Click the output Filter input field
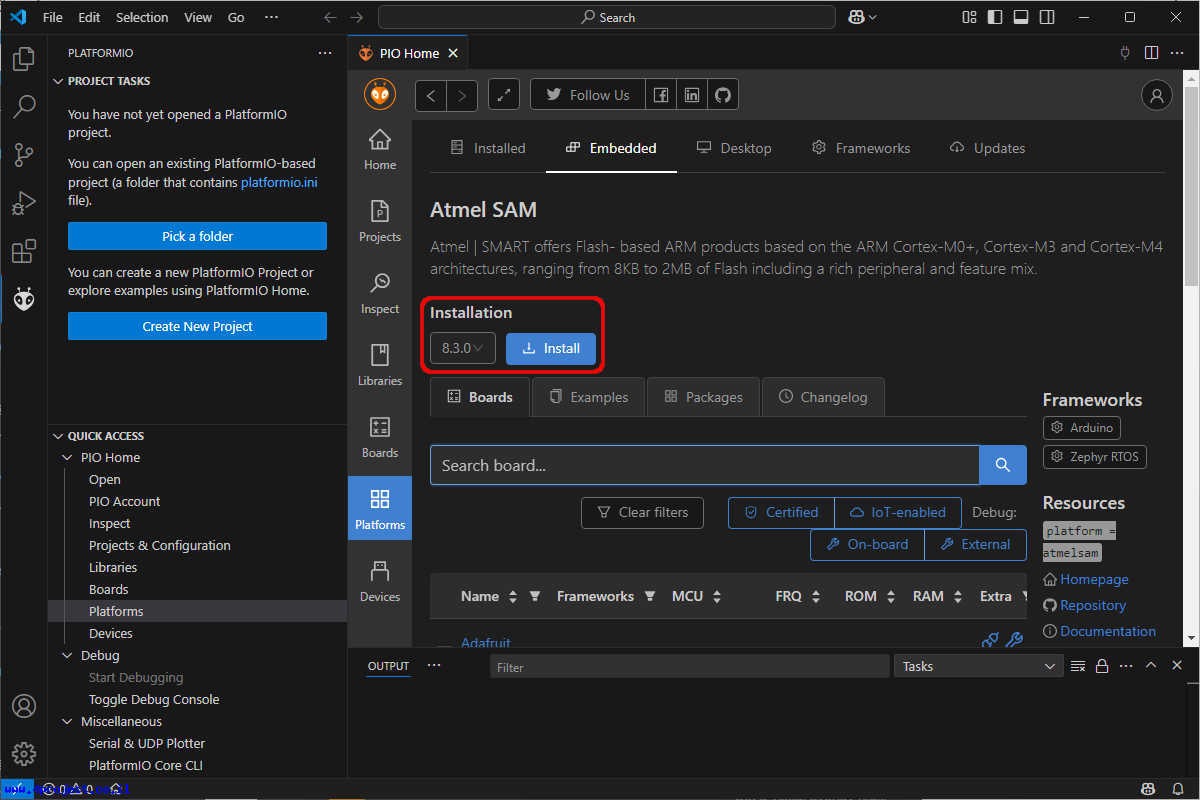The image size is (1200, 800). point(689,667)
